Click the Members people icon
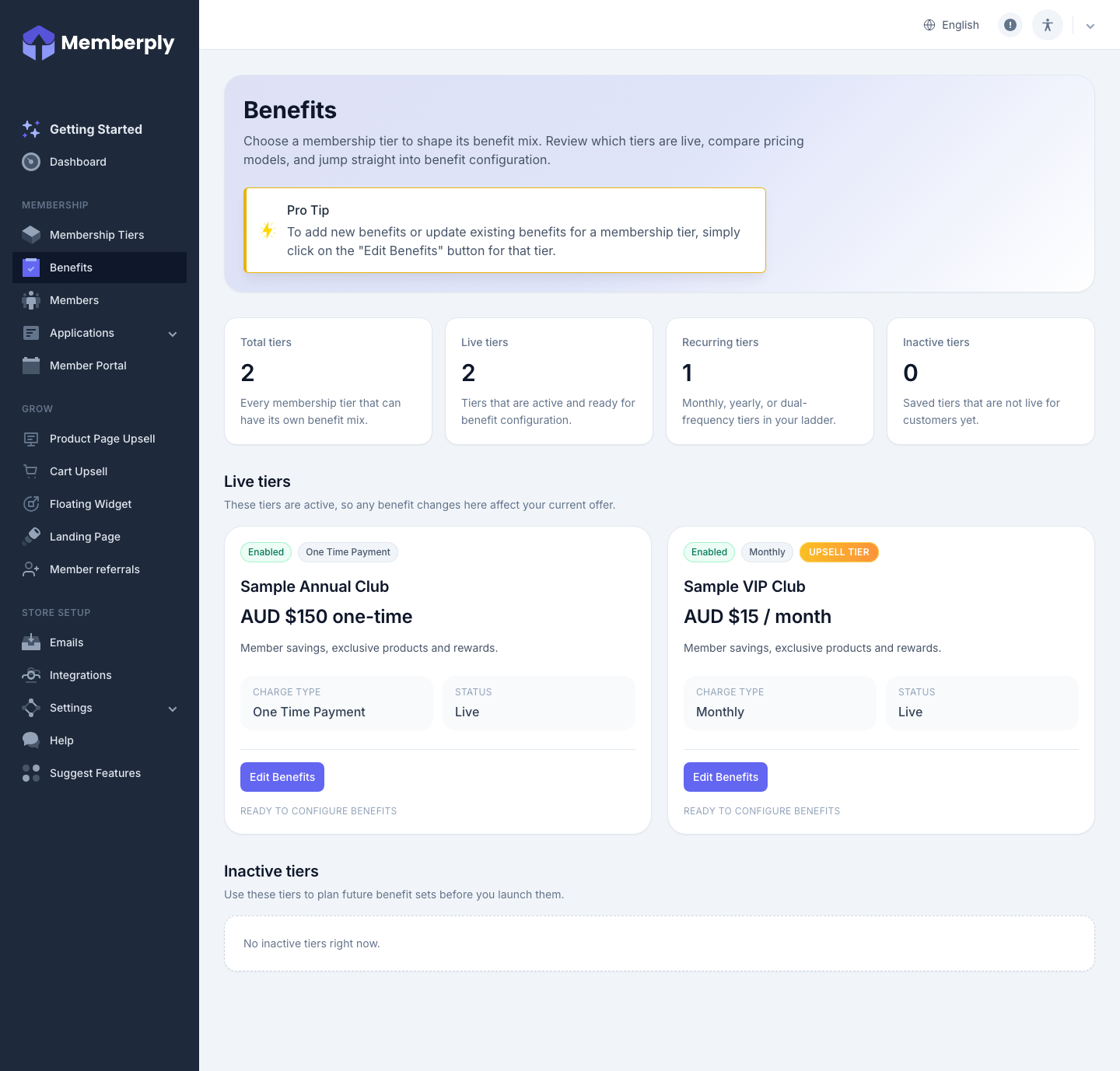1120x1071 pixels. 31,300
